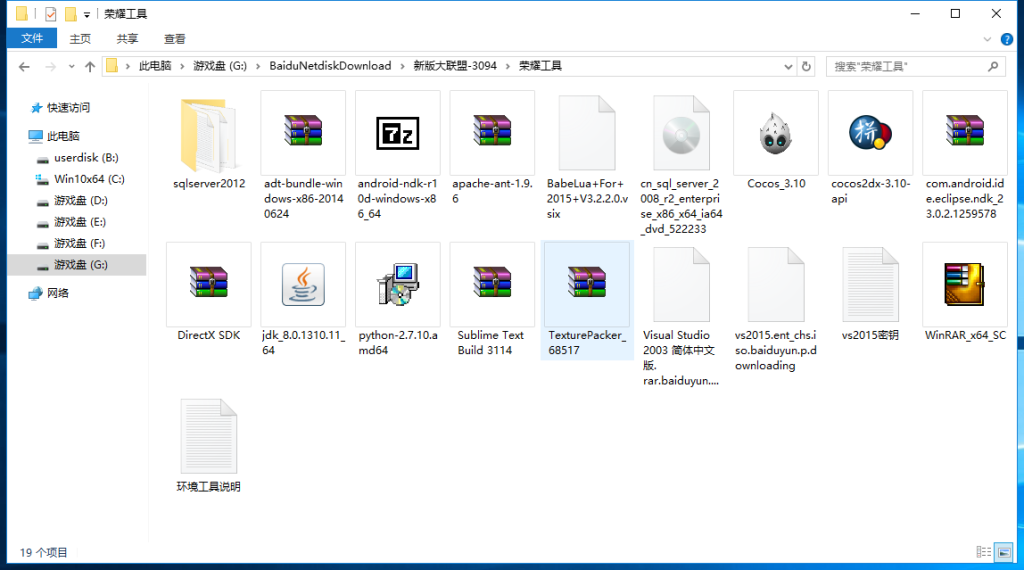This screenshot has width=1024, height=570.
Task: Open Explorer help button
Action: (x=1007, y=39)
